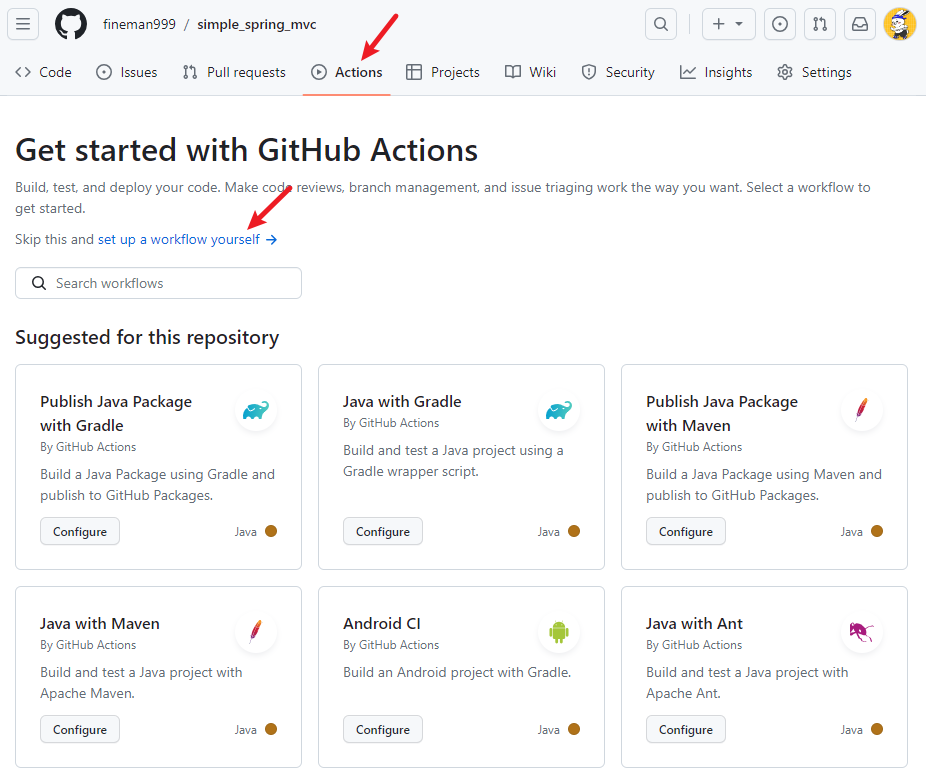Focus the Search workflows field
926x775 pixels.
click(158, 283)
